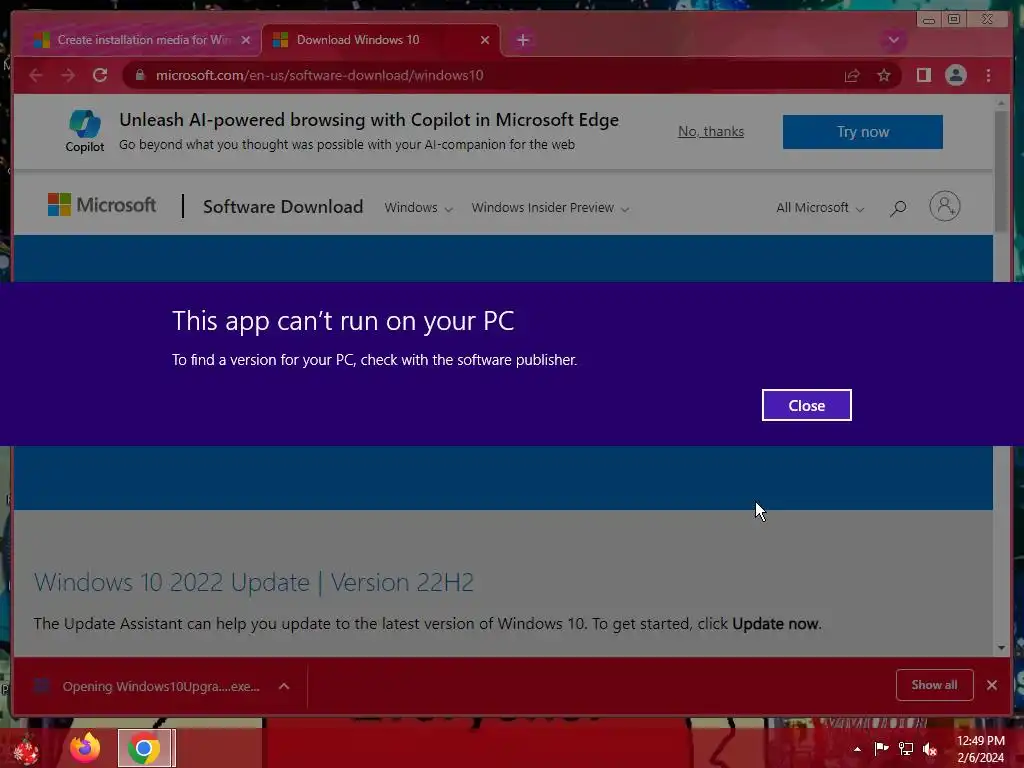The width and height of the screenshot is (1024, 768).
Task: Bookmark this page with the star
Action: tap(884, 76)
